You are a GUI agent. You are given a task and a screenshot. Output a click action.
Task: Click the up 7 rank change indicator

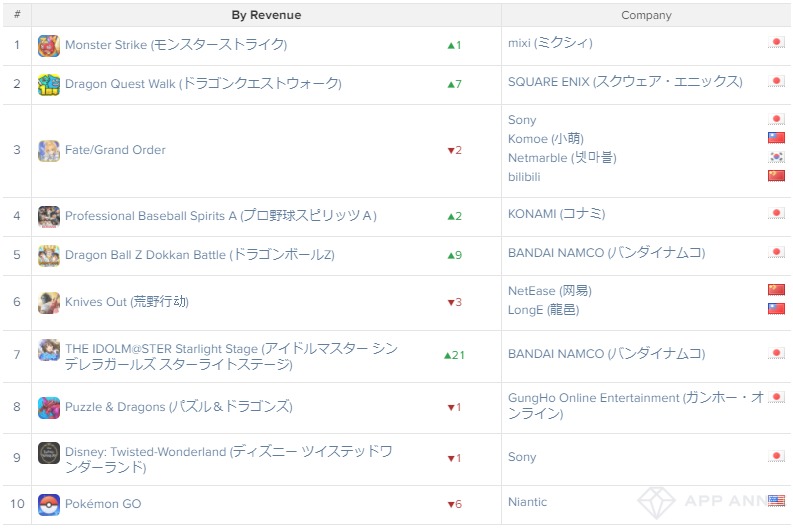click(x=455, y=84)
